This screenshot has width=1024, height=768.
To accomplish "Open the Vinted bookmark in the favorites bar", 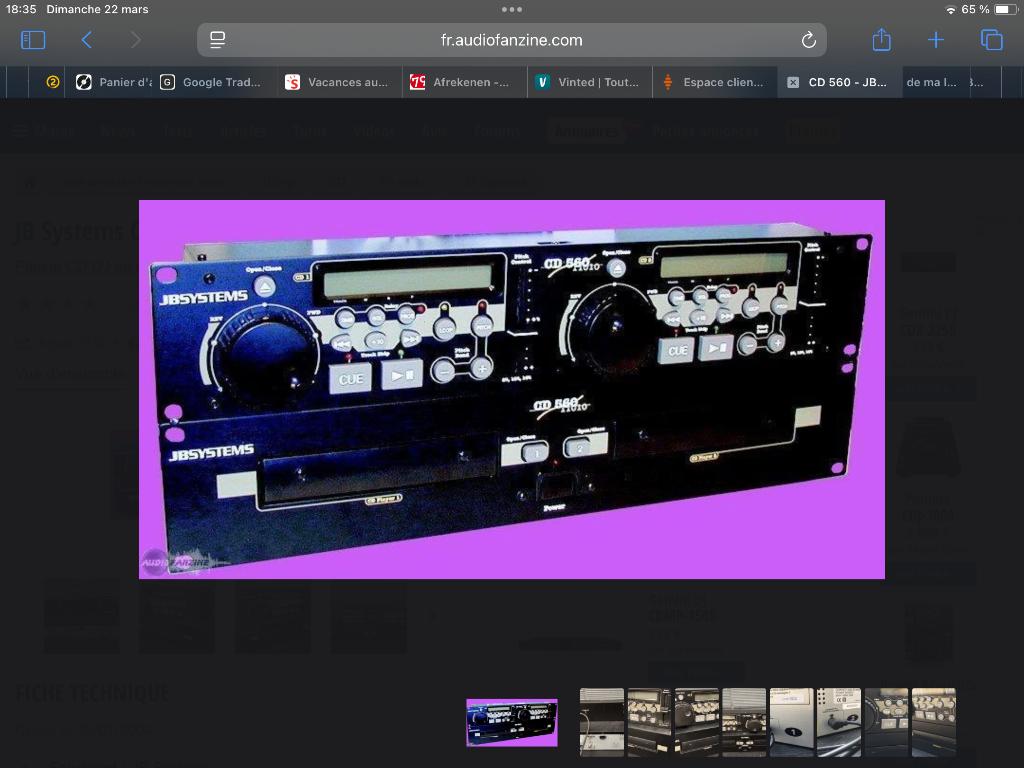I will pos(589,83).
